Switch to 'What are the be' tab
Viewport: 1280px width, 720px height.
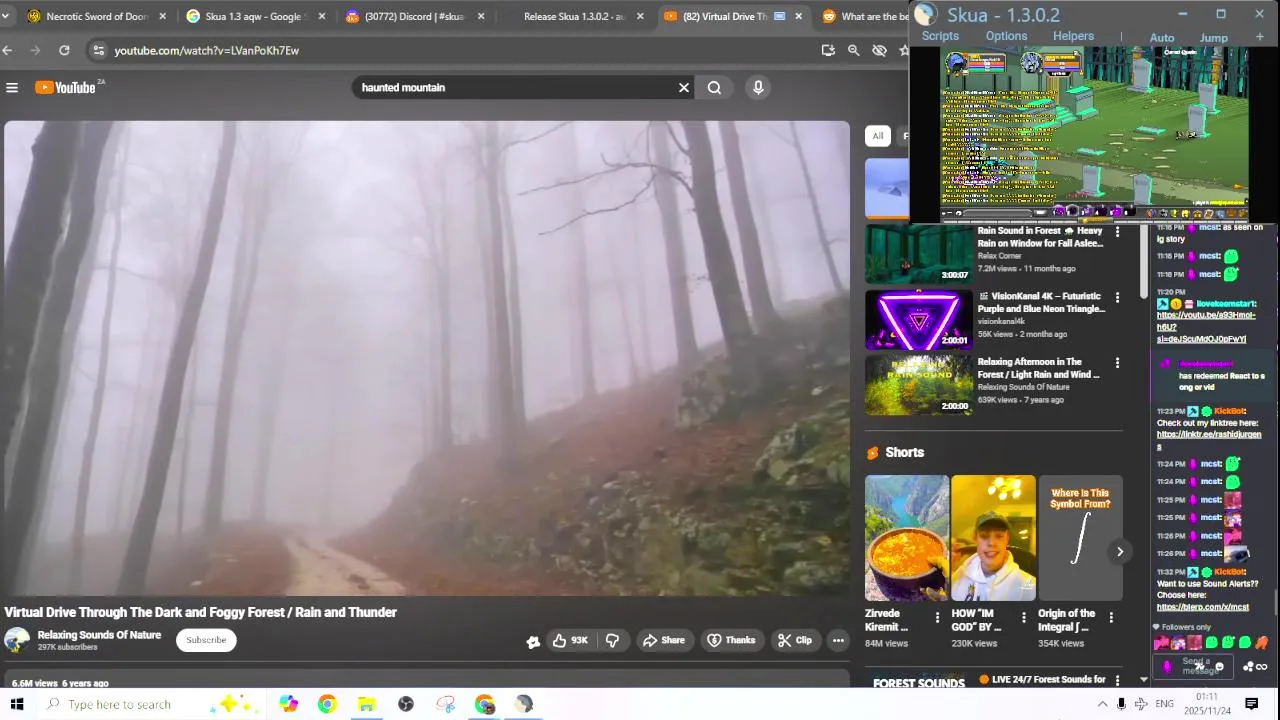click(x=865, y=16)
